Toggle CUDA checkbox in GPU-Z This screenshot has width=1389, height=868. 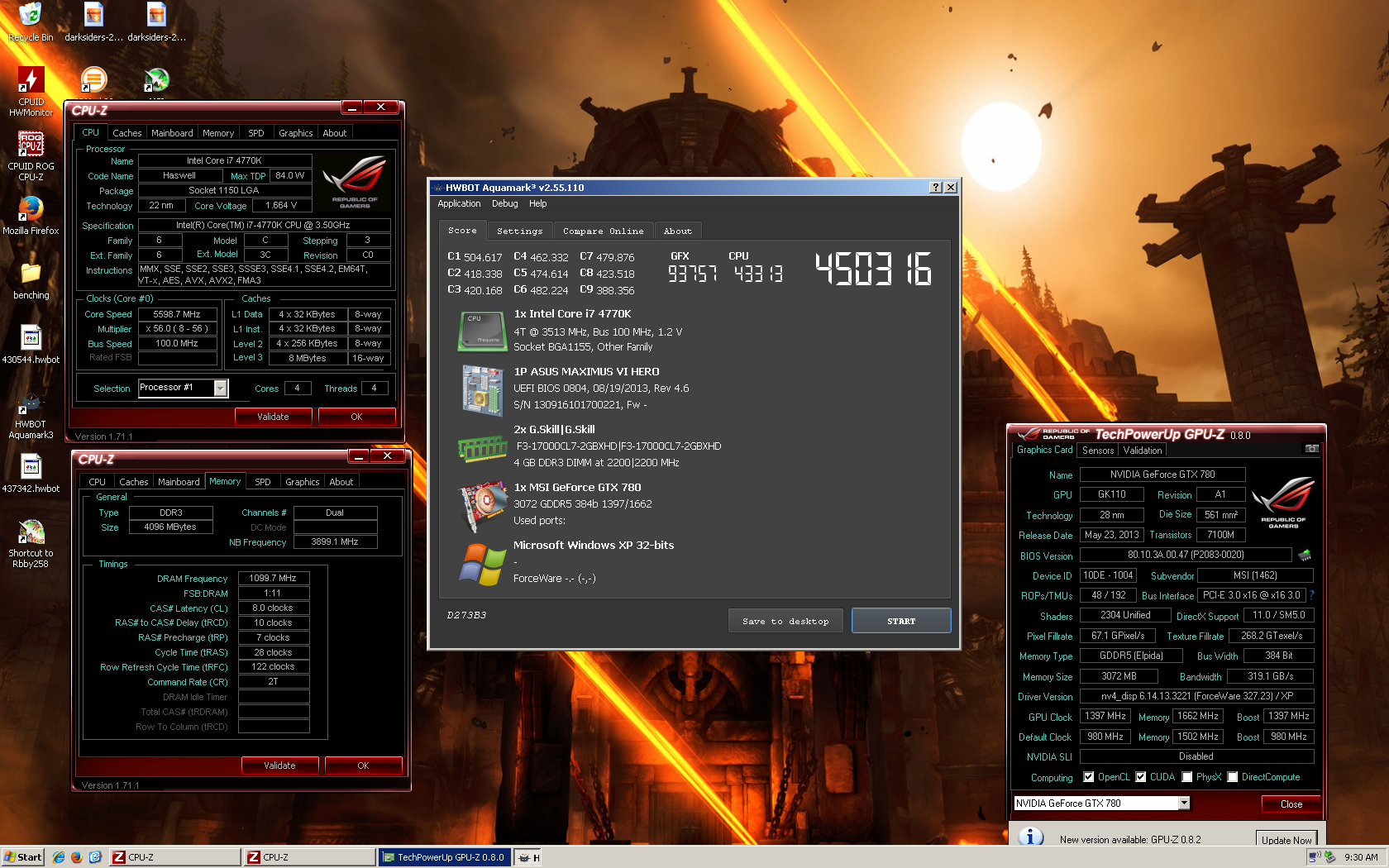pyautogui.click(x=1141, y=777)
